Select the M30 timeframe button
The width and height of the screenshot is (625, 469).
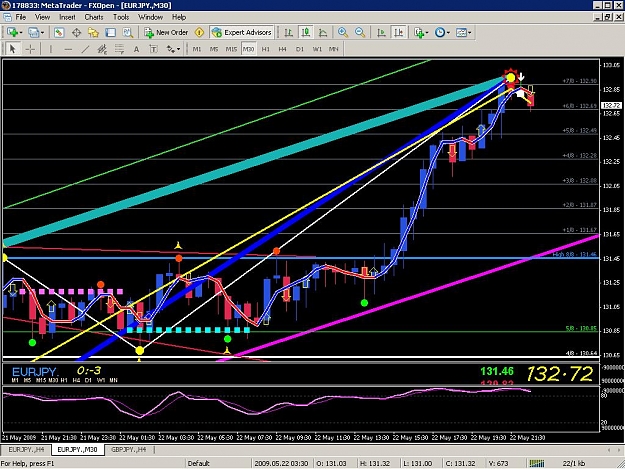coord(248,49)
